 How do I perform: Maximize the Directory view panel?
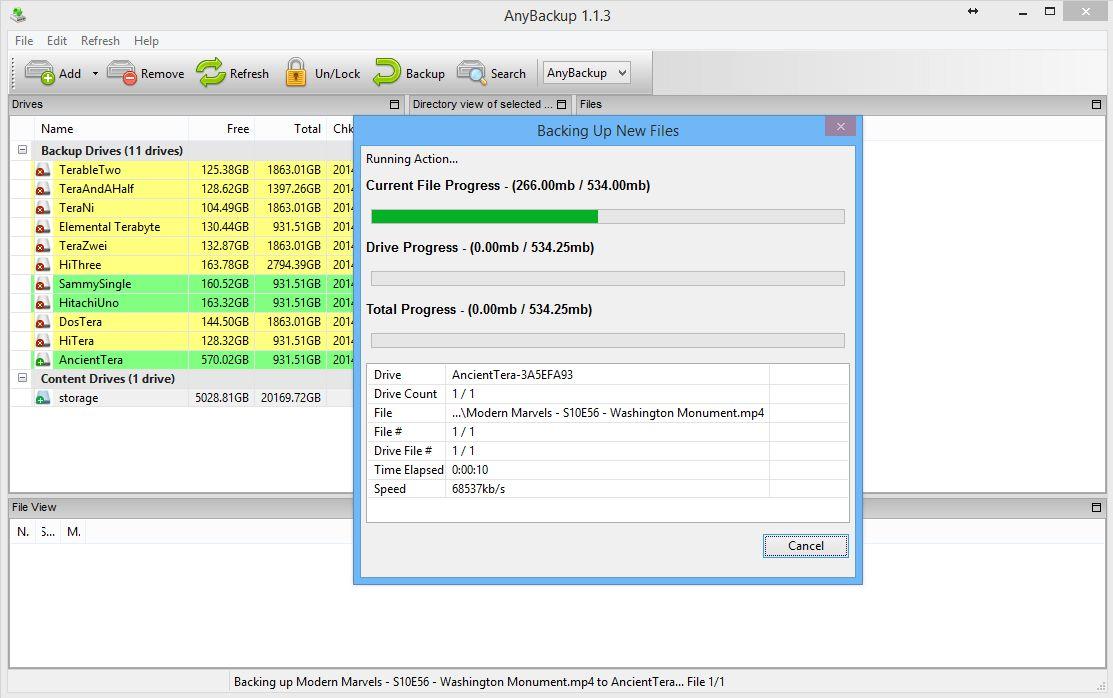(561, 104)
